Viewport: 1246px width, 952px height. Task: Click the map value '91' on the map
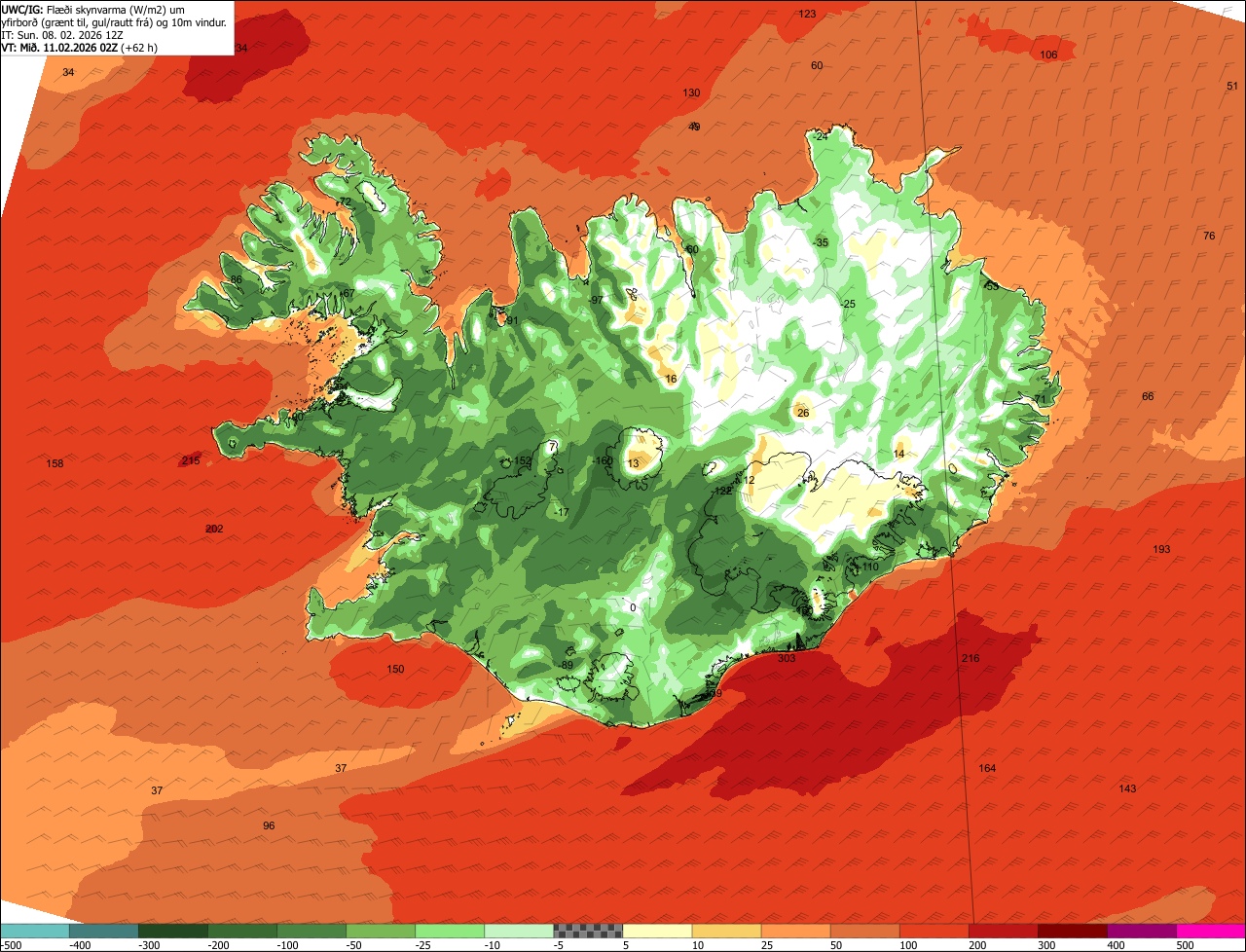[512, 321]
